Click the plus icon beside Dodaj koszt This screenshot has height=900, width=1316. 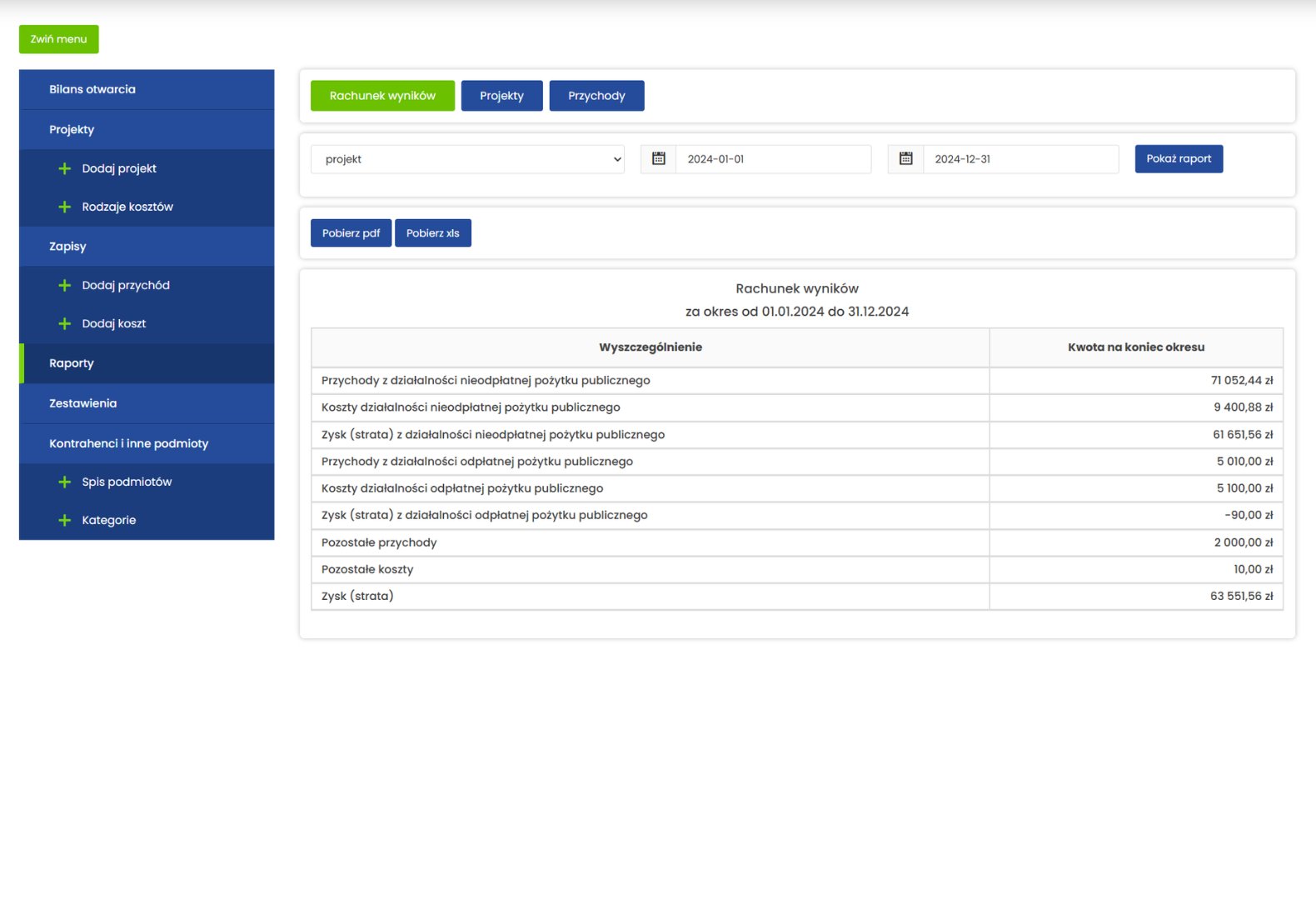(64, 323)
